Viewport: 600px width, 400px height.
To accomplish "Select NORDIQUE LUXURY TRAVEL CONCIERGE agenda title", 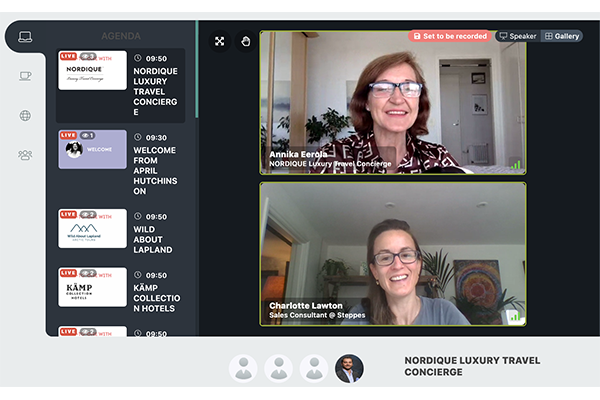I will coord(155,91).
